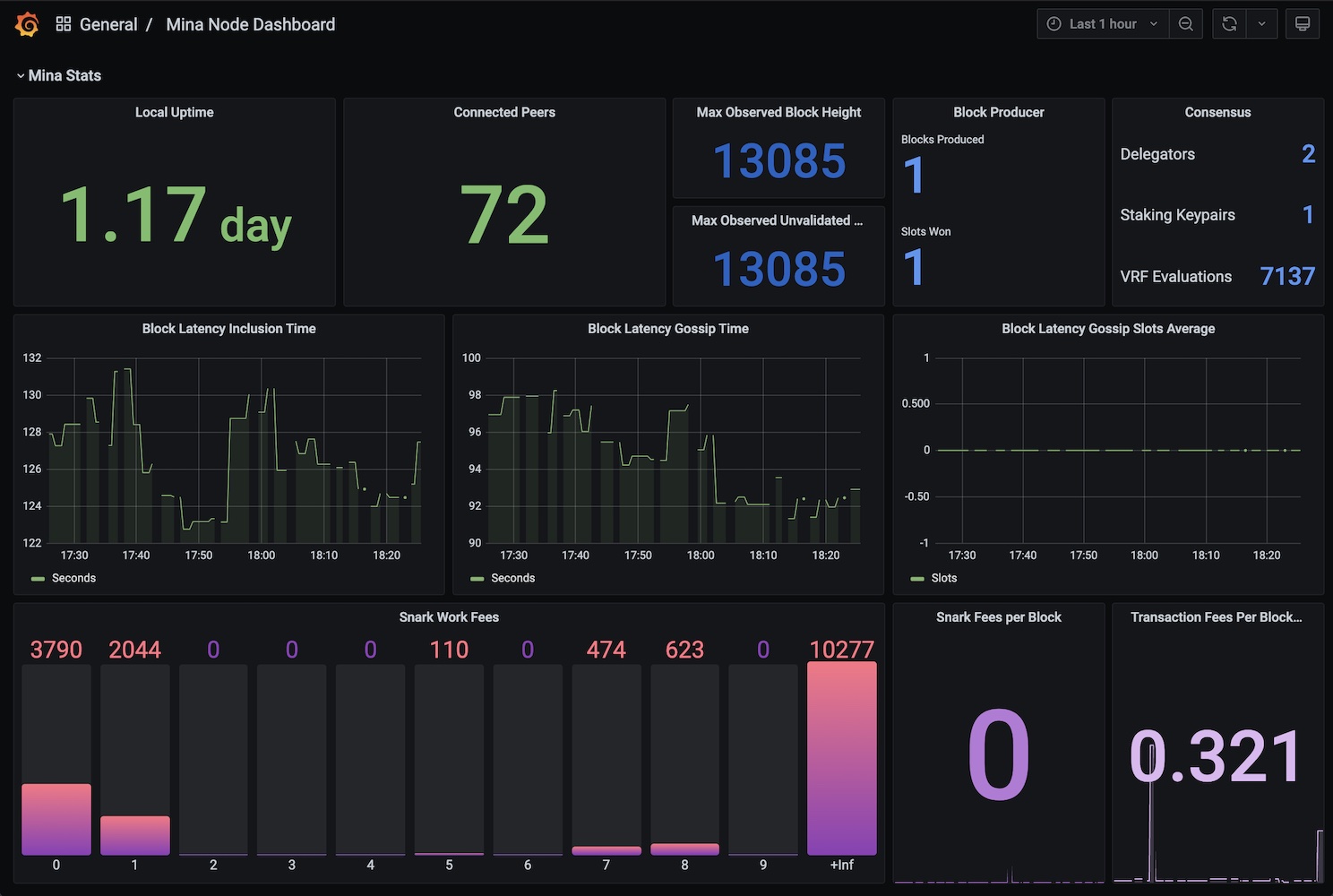1333x896 pixels.
Task: Click the 13085 value under Max Observed Unvalidated
Action: [x=779, y=270]
